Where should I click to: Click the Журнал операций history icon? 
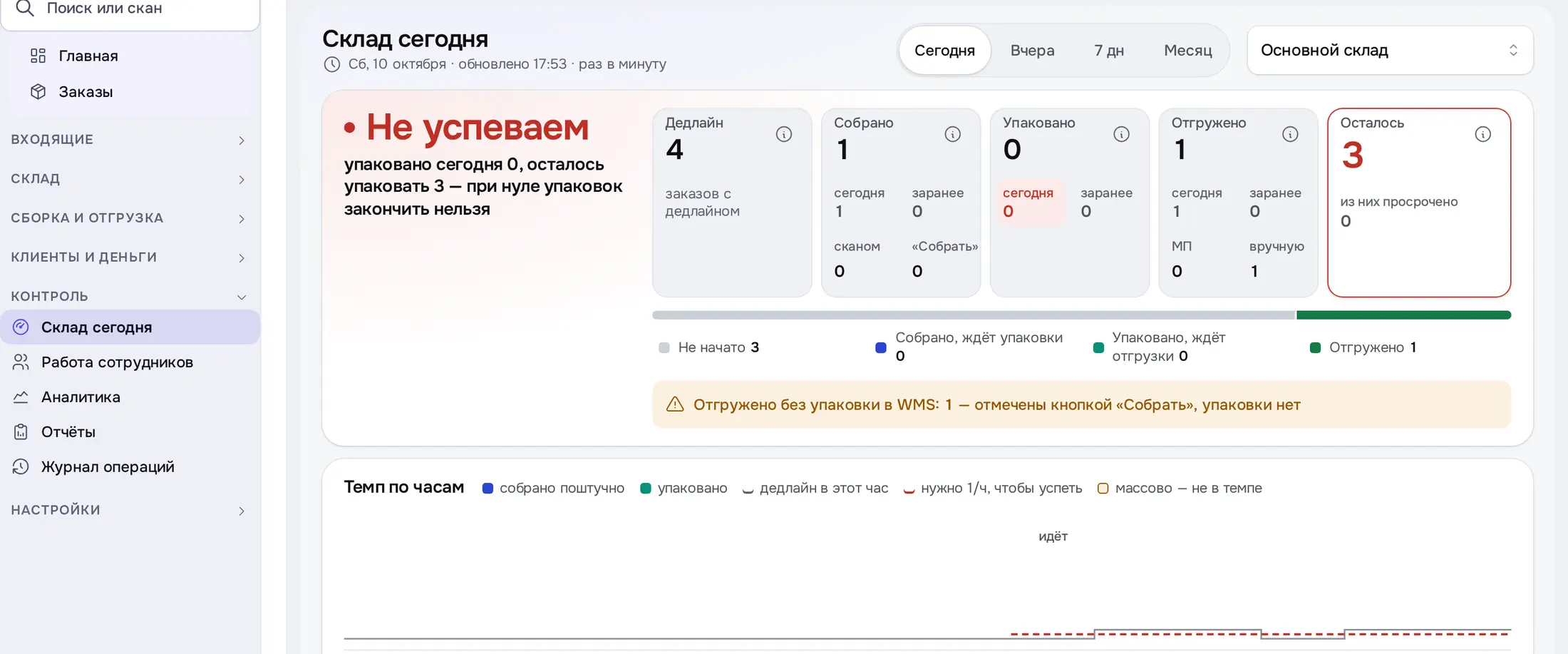pyautogui.click(x=21, y=466)
